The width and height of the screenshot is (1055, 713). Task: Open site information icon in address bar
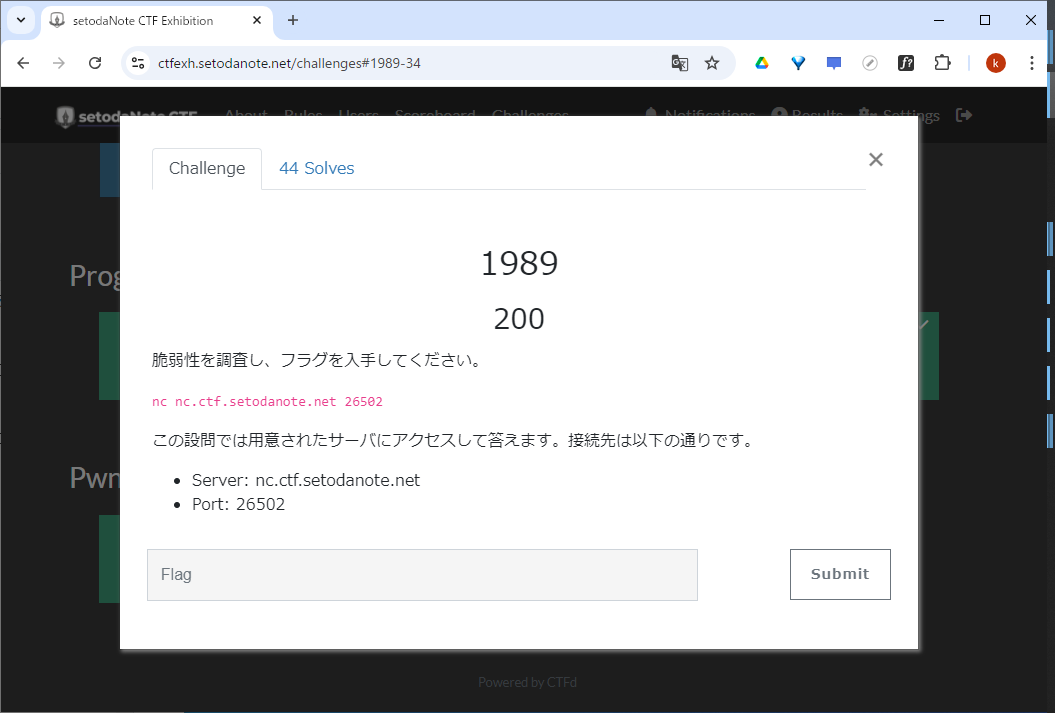(138, 63)
